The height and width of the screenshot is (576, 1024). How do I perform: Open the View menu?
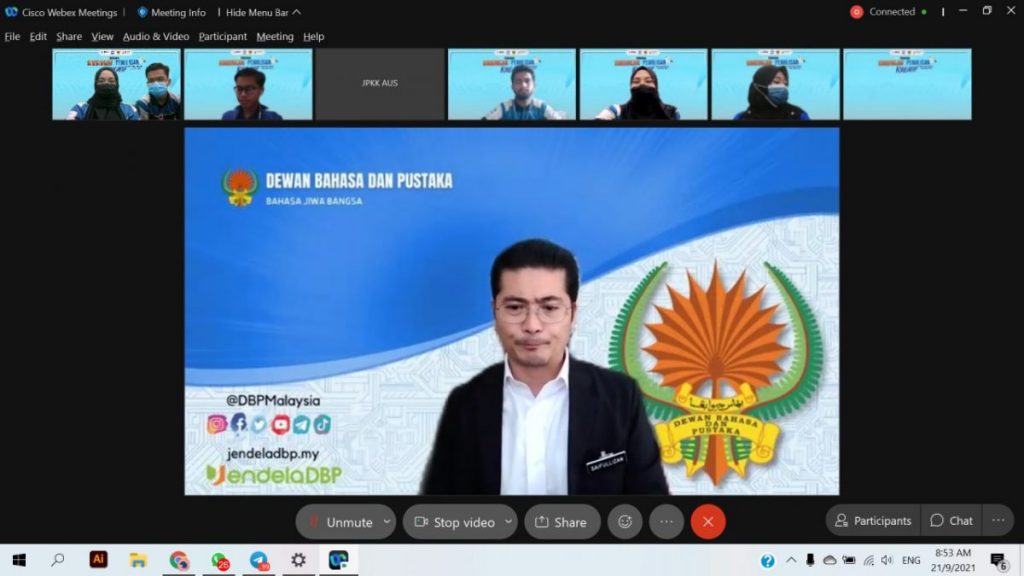point(102,37)
